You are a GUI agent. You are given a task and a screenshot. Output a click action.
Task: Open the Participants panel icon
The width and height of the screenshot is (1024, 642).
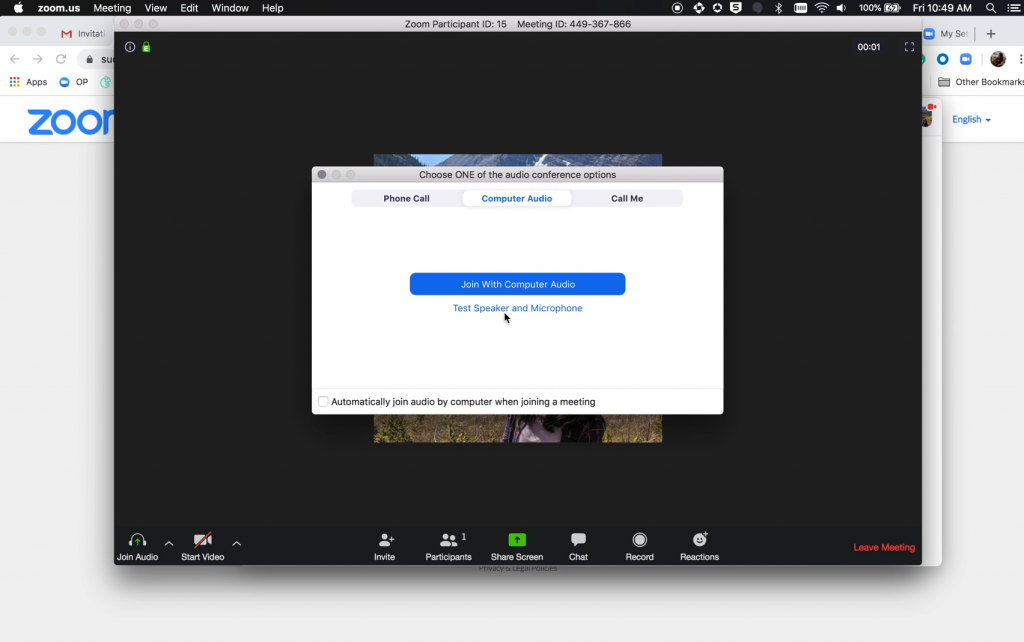[447, 540]
